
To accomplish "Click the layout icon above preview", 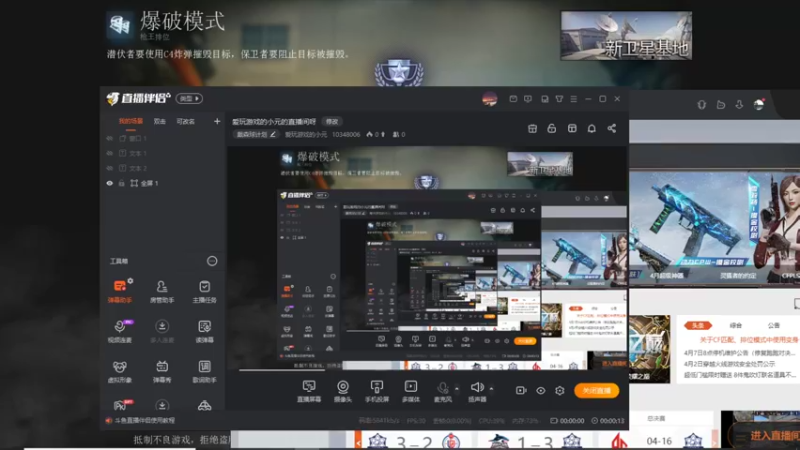I will click(572, 129).
